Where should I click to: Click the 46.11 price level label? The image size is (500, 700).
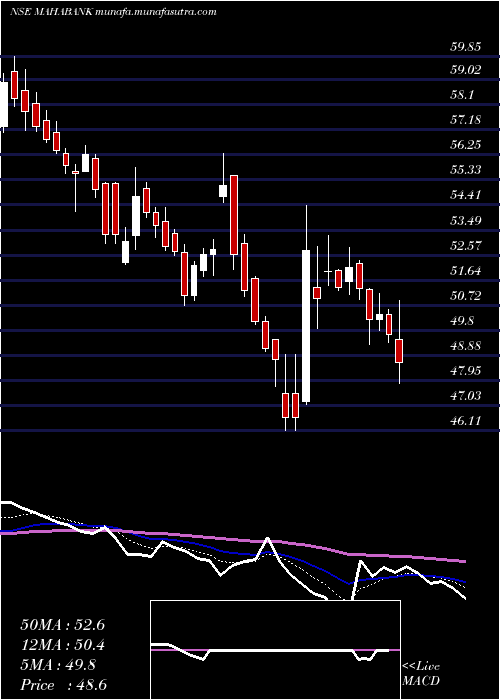(465, 421)
